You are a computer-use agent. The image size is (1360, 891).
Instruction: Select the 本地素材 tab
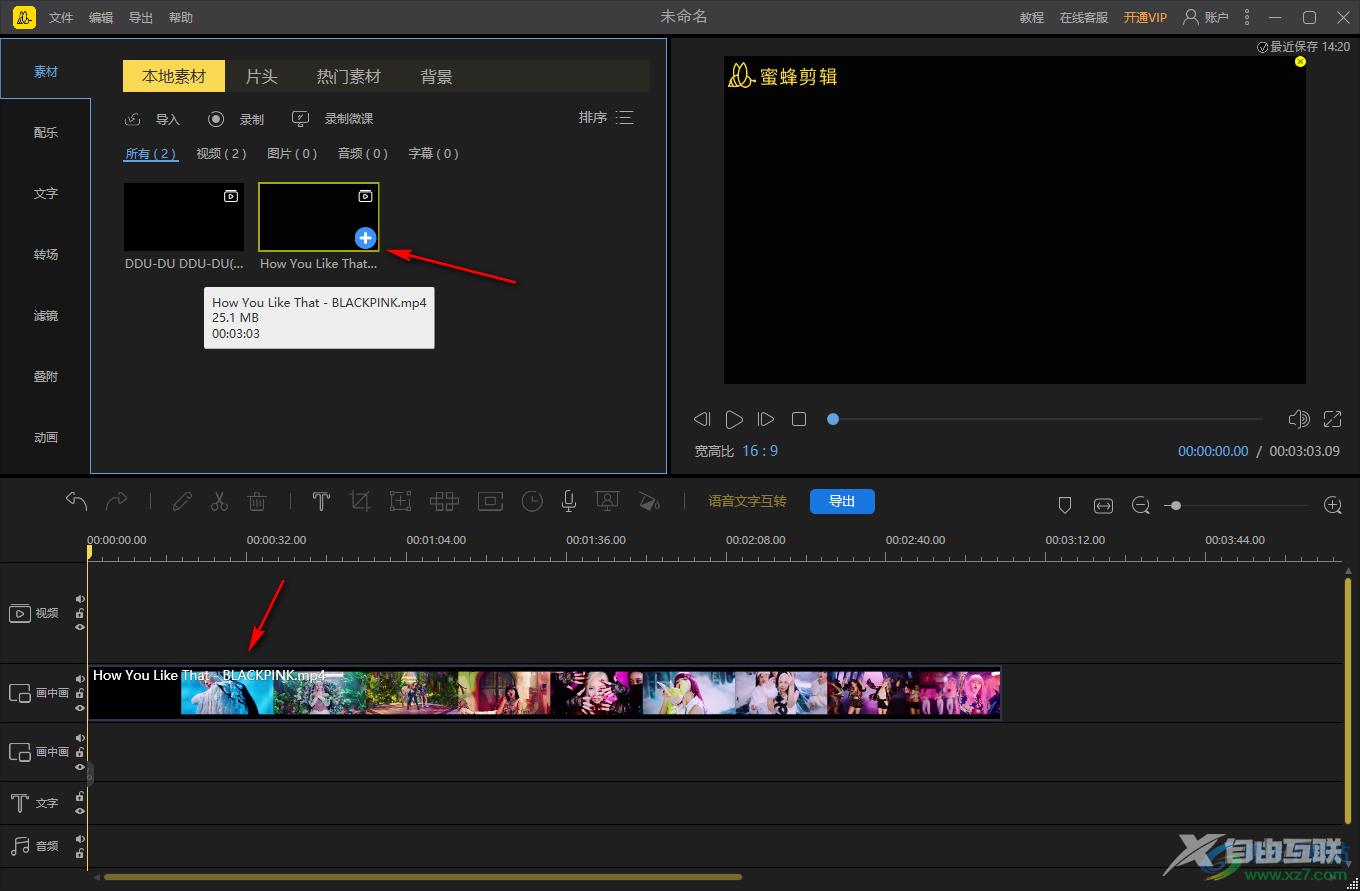click(x=174, y=76)
